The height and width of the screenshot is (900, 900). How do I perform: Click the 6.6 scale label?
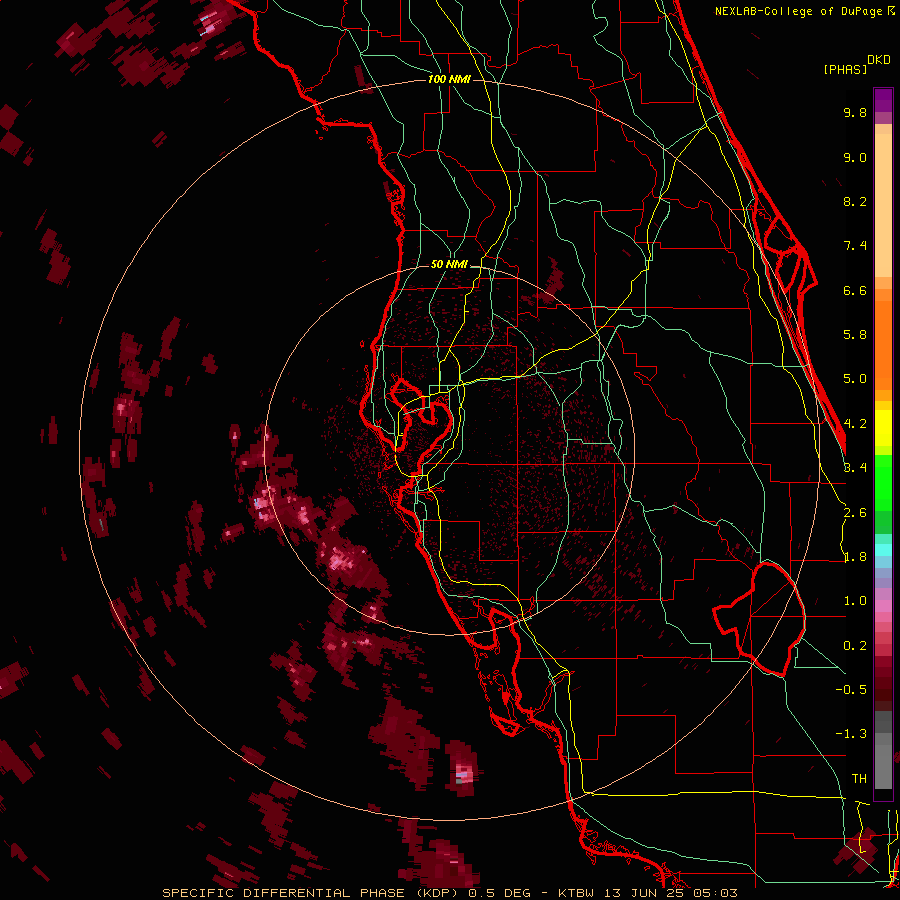855,290
